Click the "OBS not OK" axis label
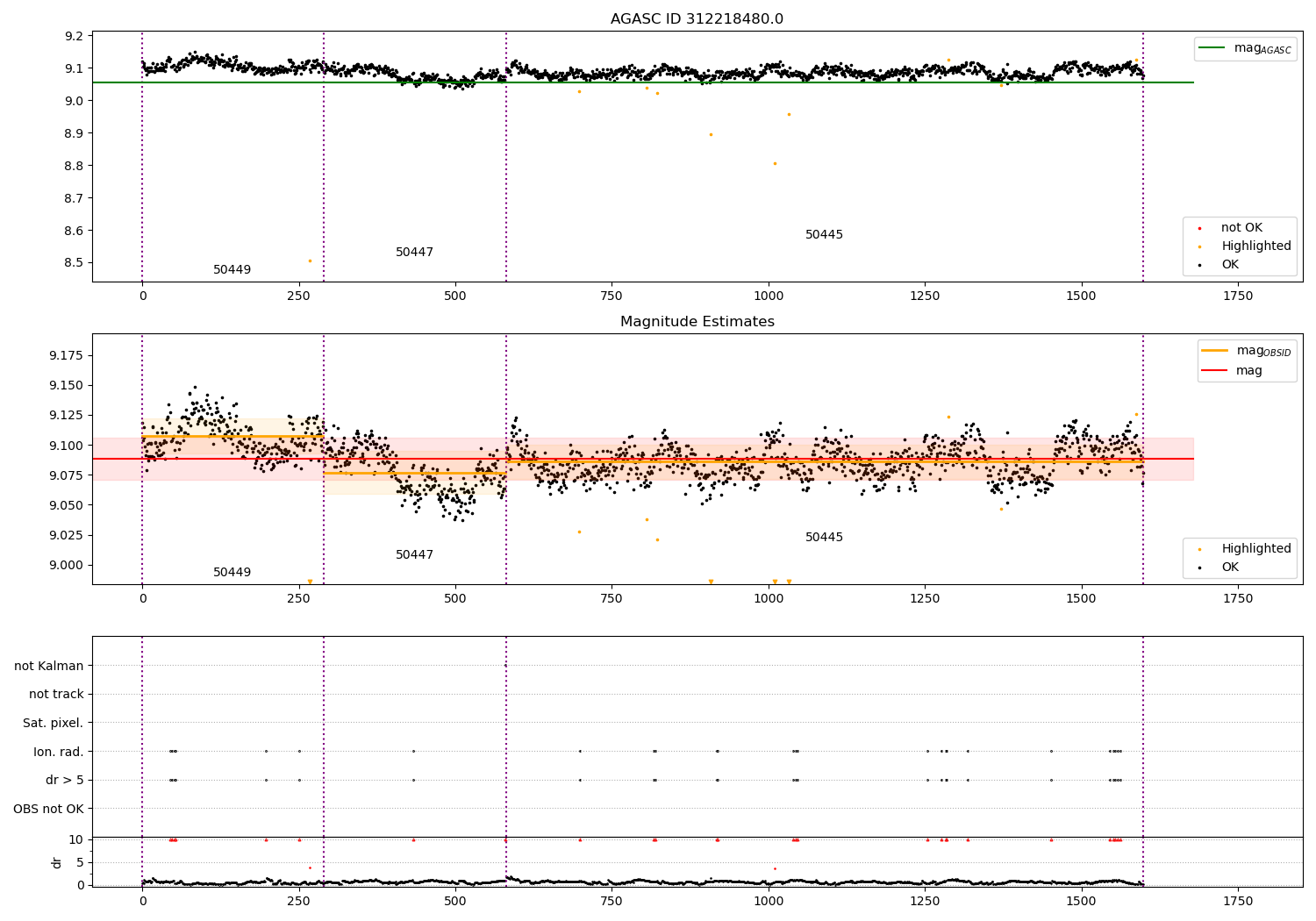The width and height of the screenshot is (1316, 921). coord(49,809)
